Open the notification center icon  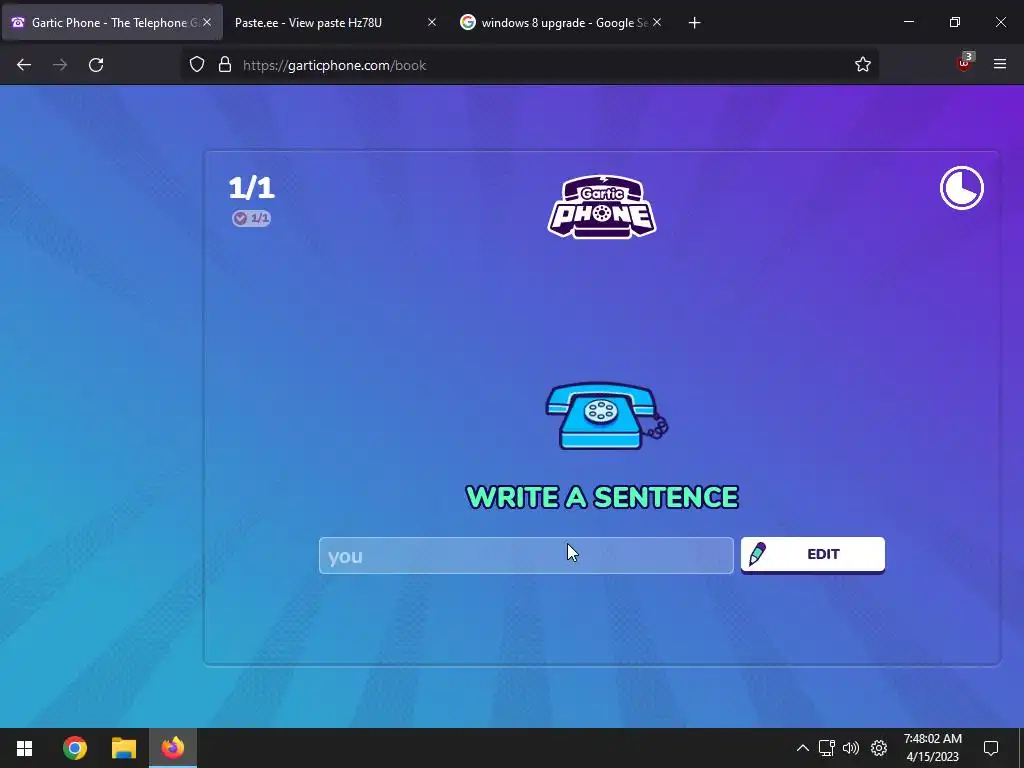click(991, 748)
